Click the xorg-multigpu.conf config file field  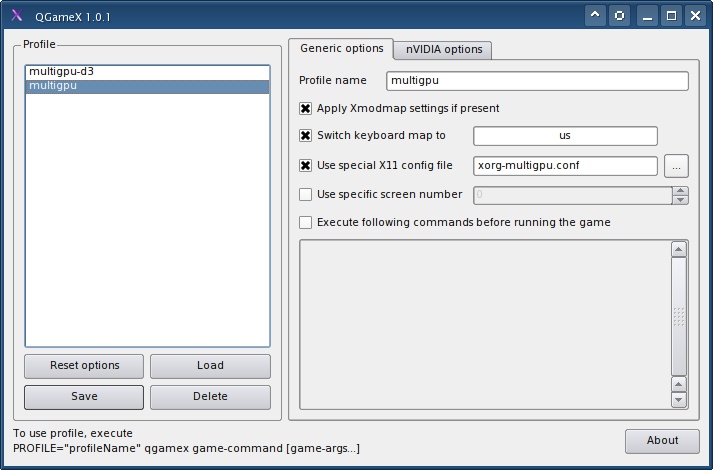click(565, 166)
